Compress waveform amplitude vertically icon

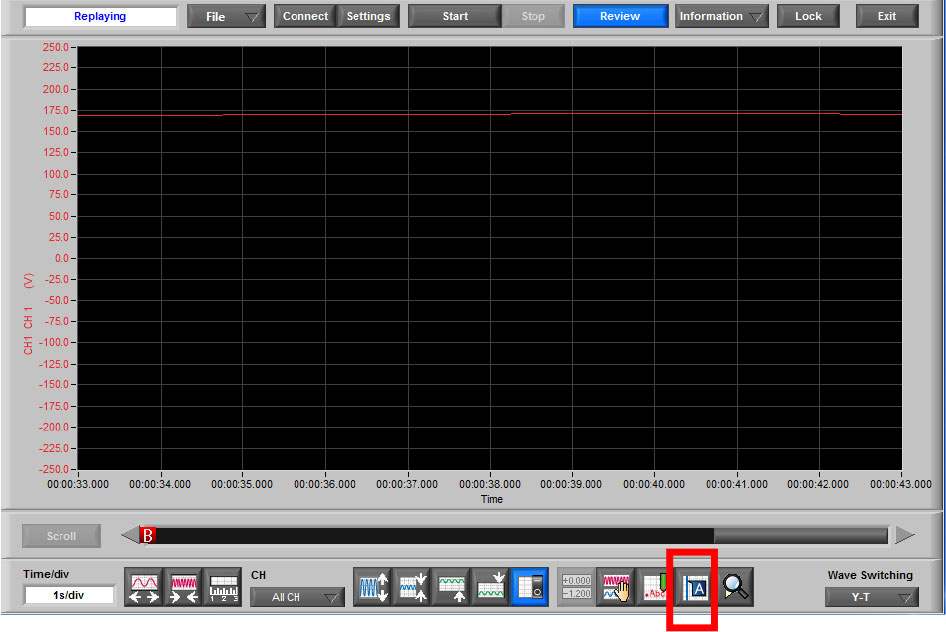click(412, 587)
